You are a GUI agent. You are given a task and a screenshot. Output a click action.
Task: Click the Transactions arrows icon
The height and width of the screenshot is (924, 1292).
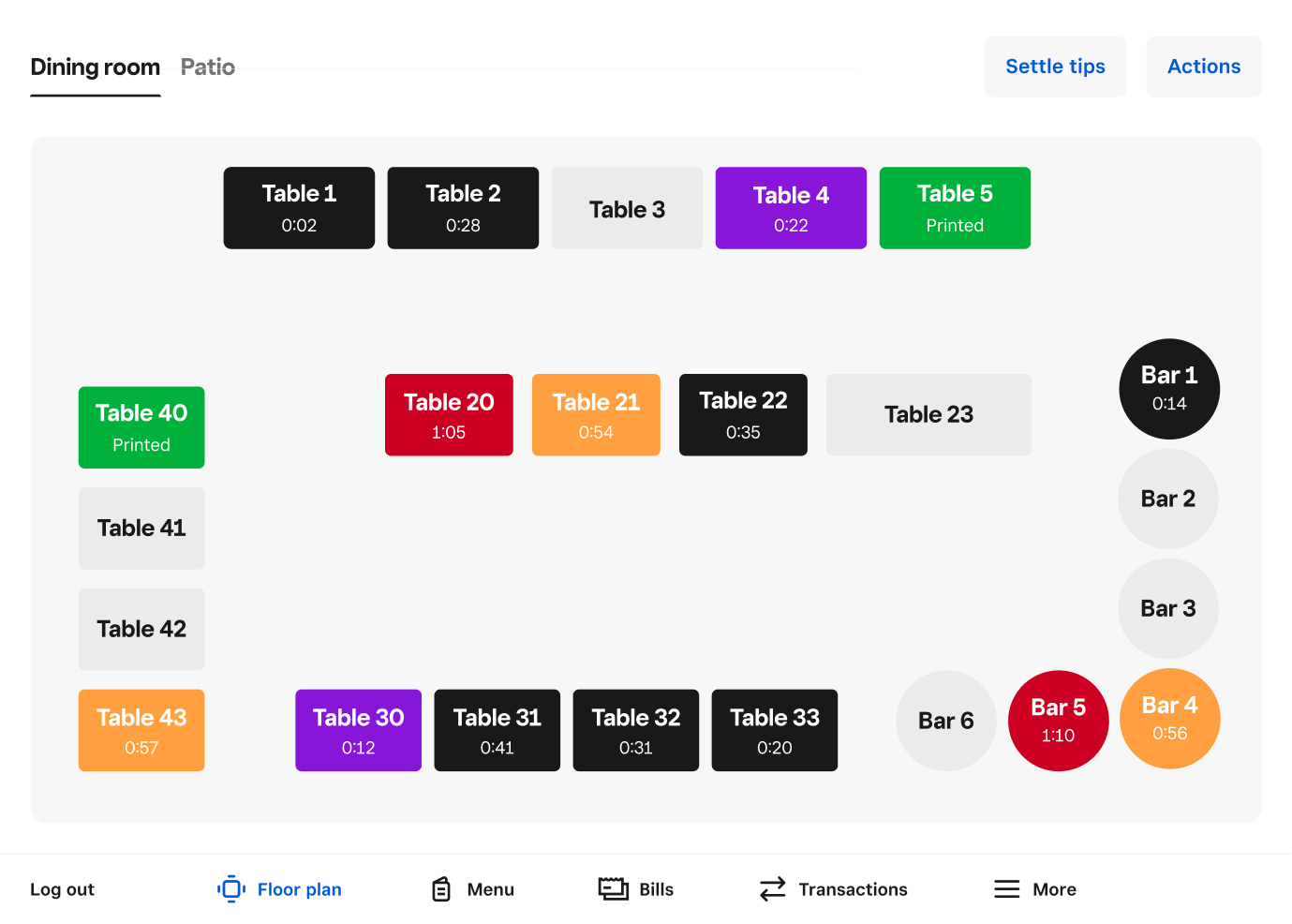pos(772,889)
